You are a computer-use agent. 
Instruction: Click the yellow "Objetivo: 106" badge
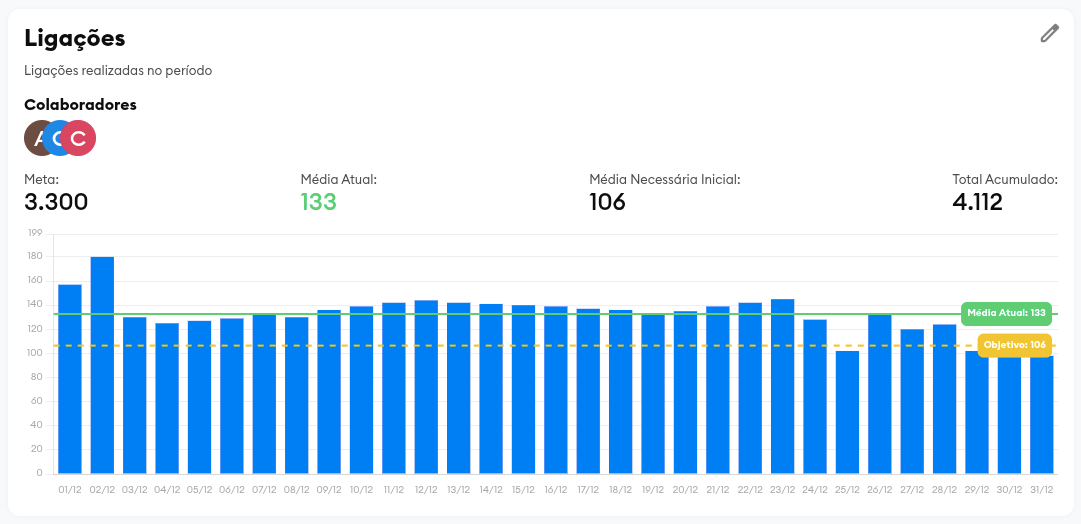click(1014, 345)
